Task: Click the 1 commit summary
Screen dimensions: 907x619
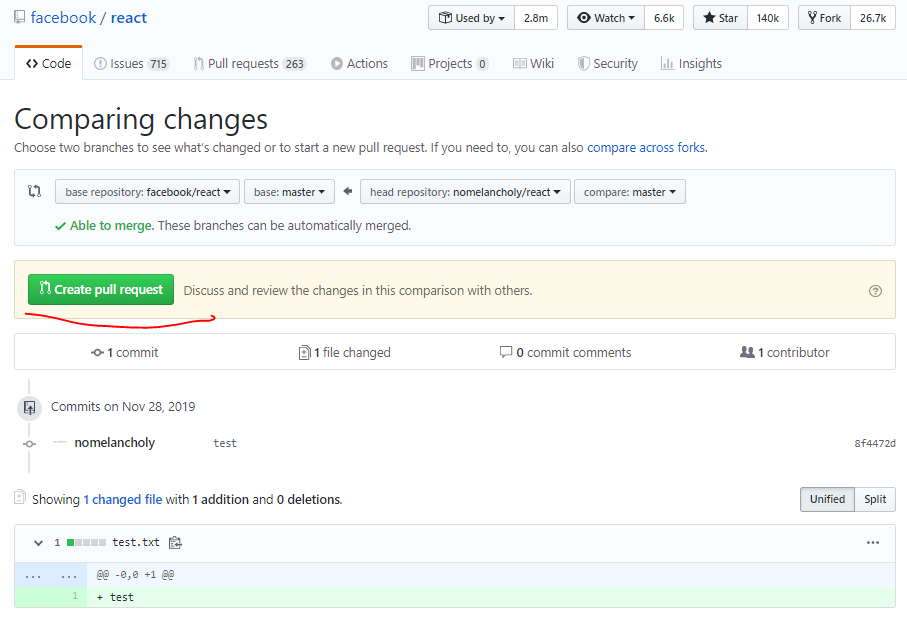Action: [x=124, y=352]
